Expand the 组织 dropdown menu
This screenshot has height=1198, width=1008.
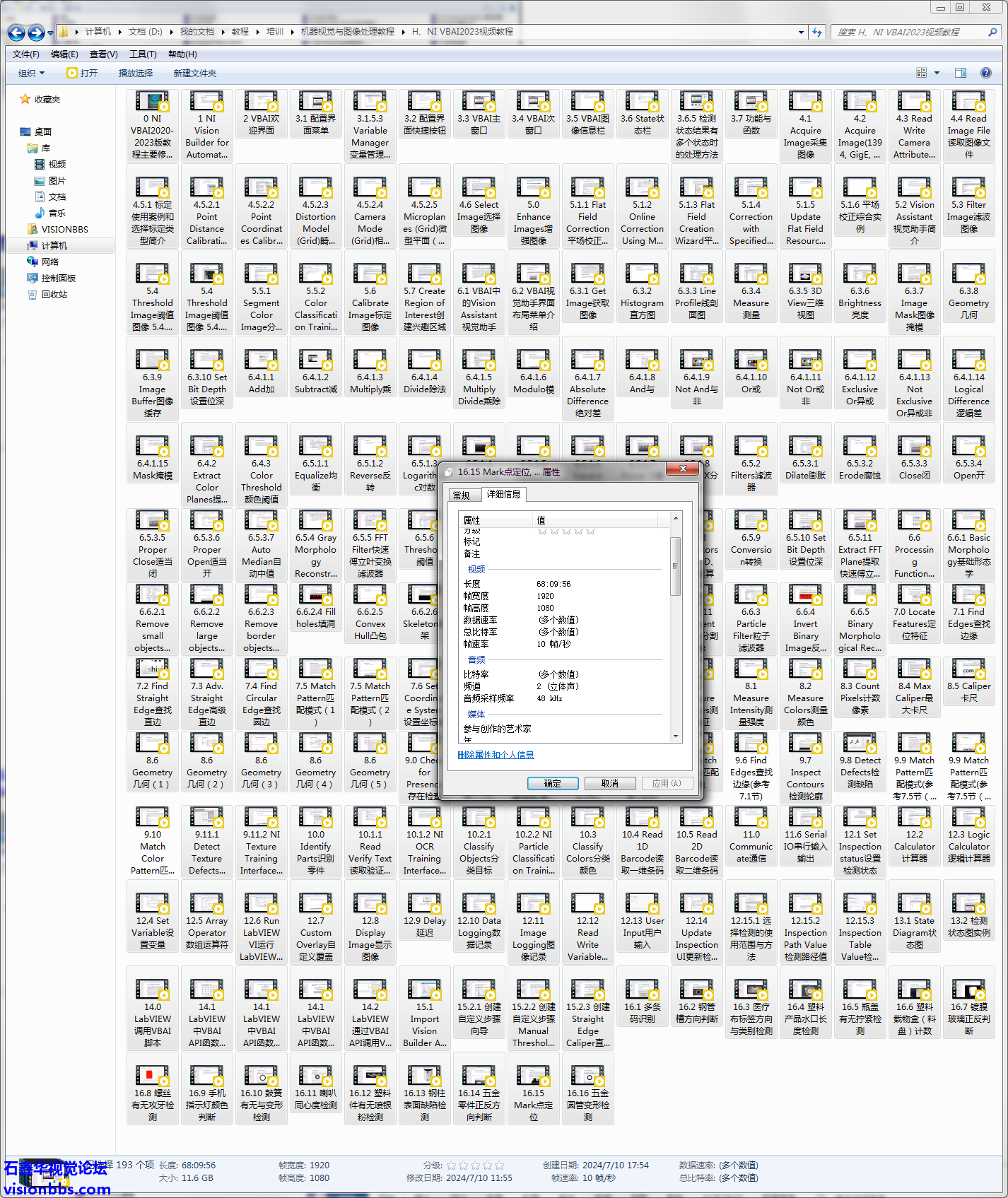pos(31,73)
